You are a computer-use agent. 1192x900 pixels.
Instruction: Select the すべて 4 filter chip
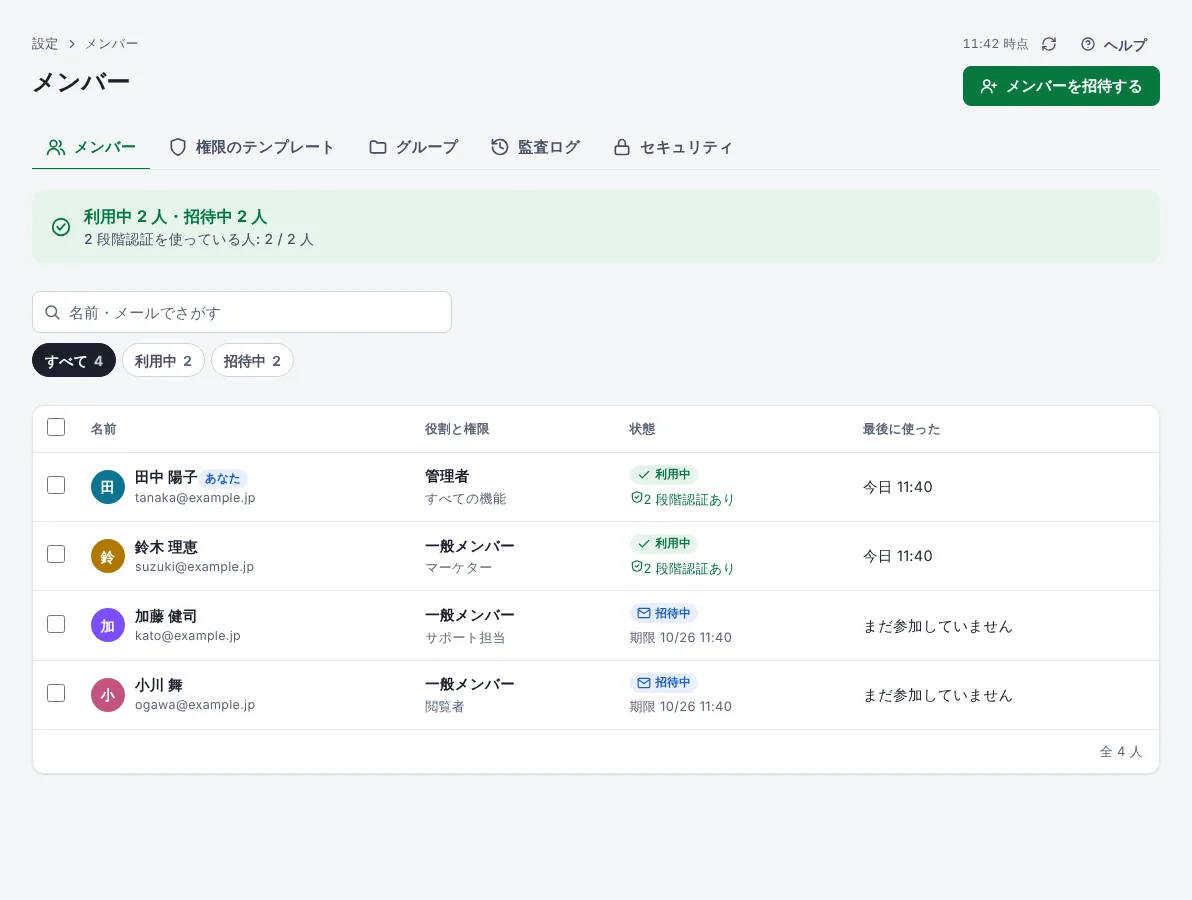tap(74, 360)
